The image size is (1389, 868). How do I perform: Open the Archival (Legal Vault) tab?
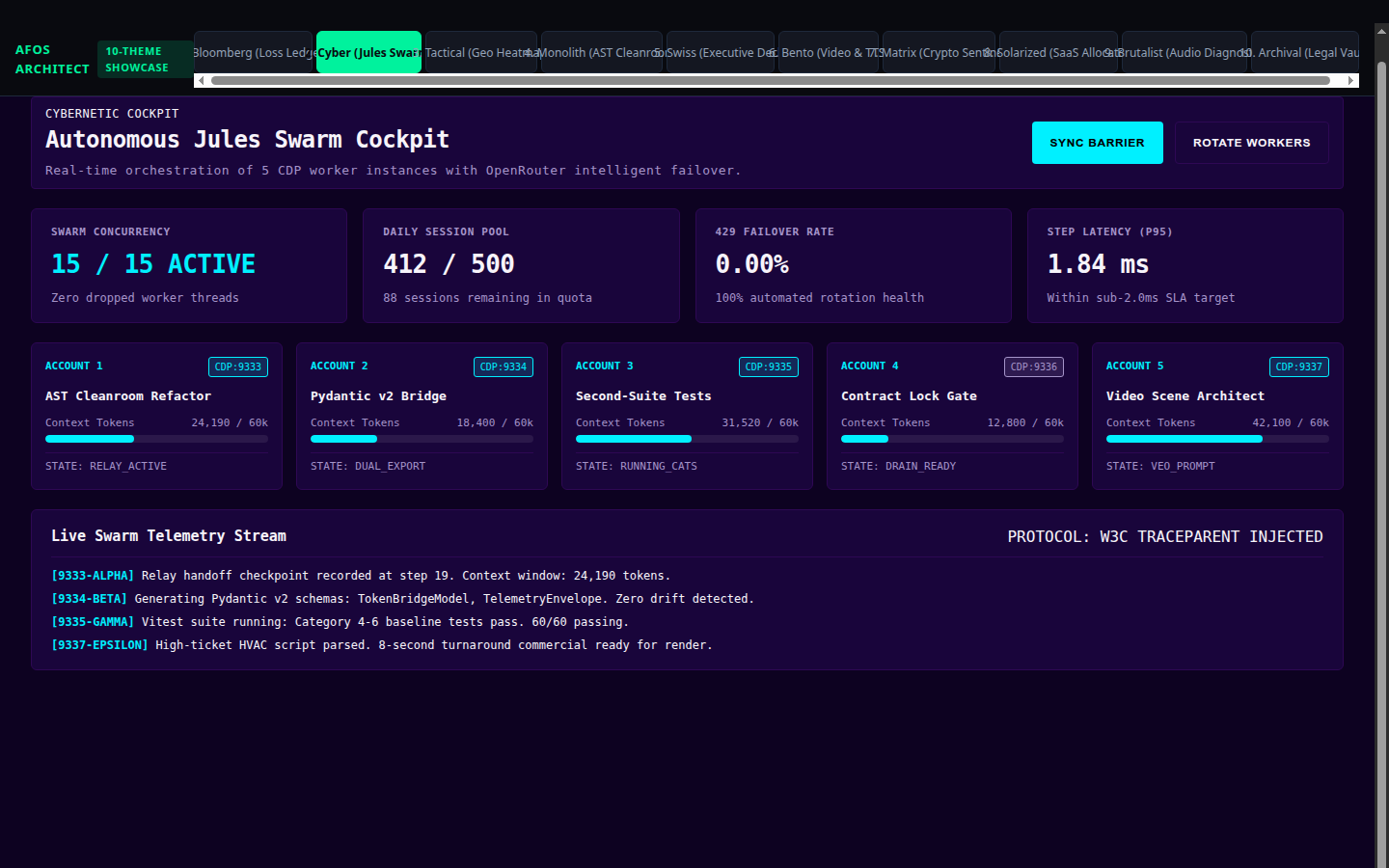pos(1305,52)
